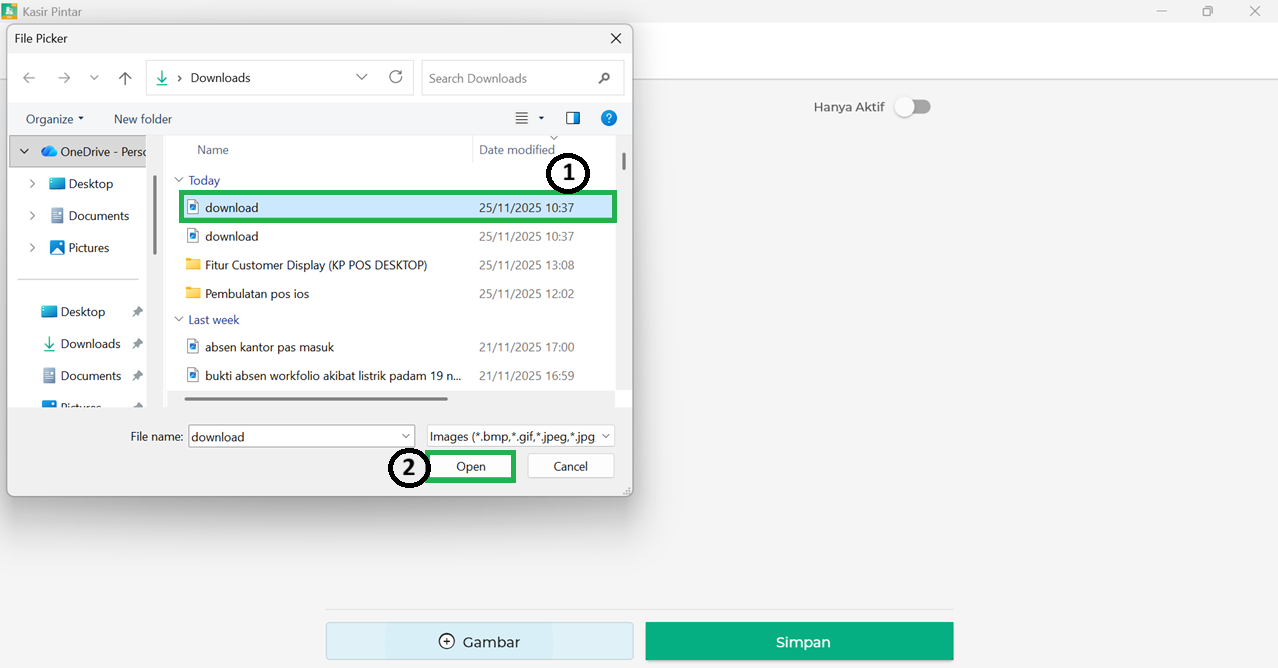Toggle the preview pane icon

coord(573,118)
